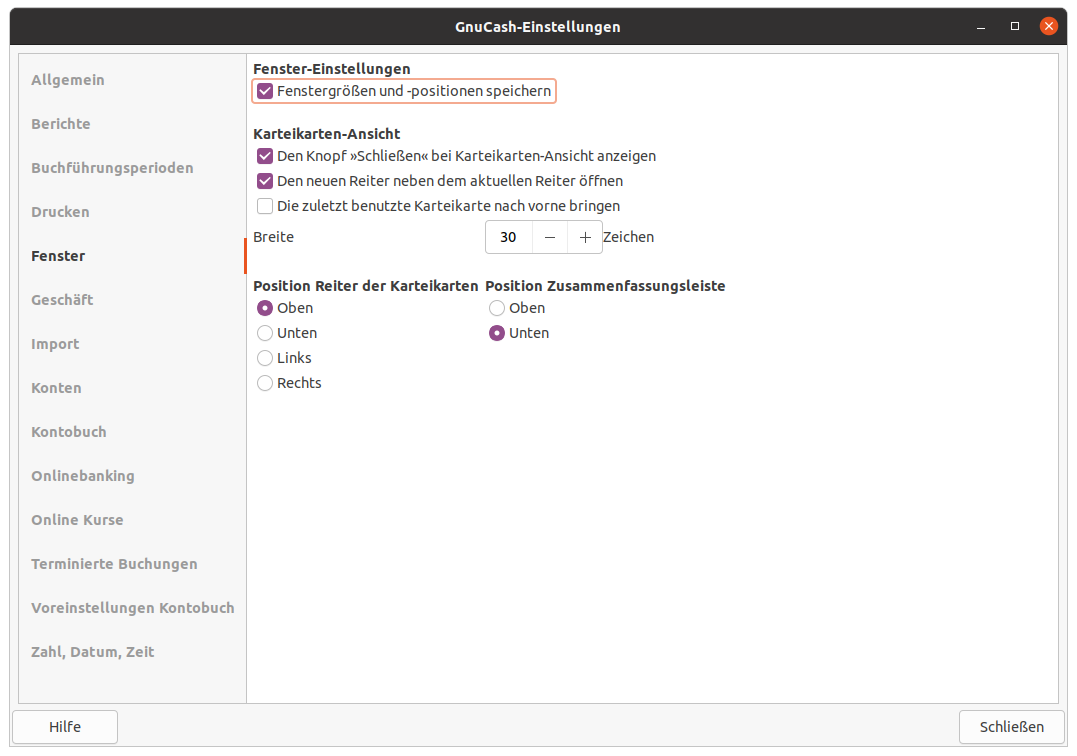Switch to the Berichte settings page

(61, 124)
